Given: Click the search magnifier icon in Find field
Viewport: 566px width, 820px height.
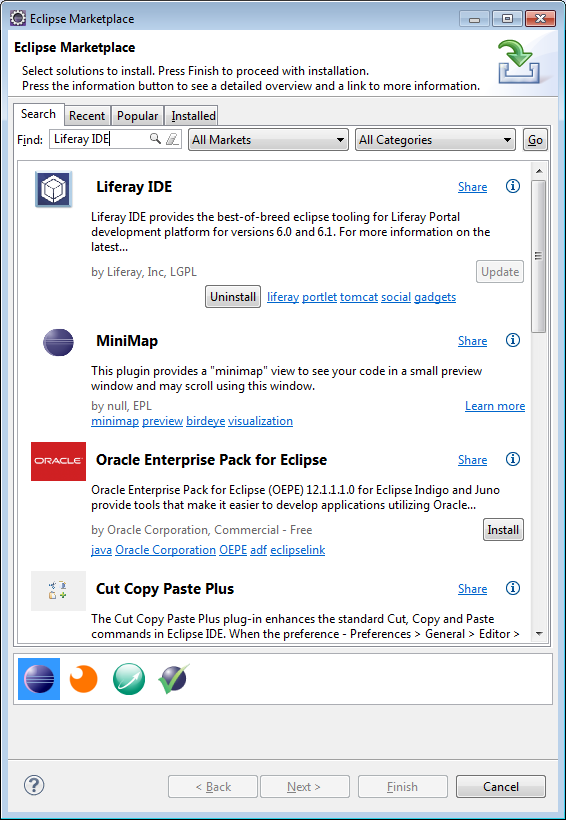Looking at the screenshot, I should [155, 139].
